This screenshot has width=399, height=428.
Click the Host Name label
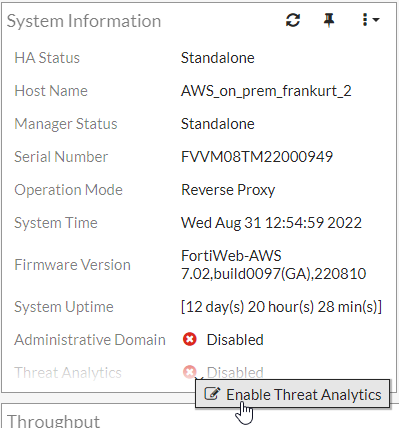click(51, 91)
